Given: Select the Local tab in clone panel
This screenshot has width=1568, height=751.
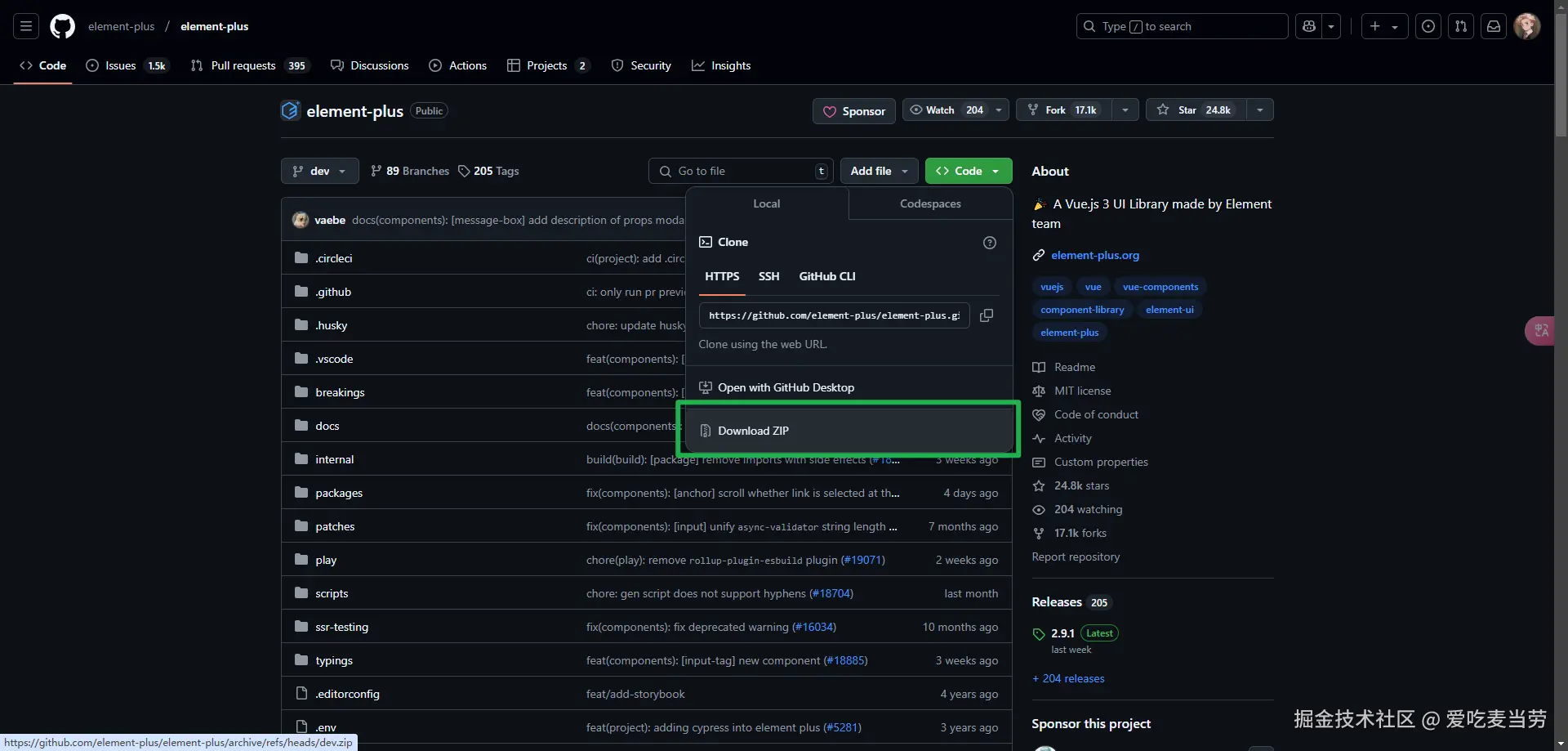Looking at the screenshot, I should pyautogui.click(x=766, y=203).
